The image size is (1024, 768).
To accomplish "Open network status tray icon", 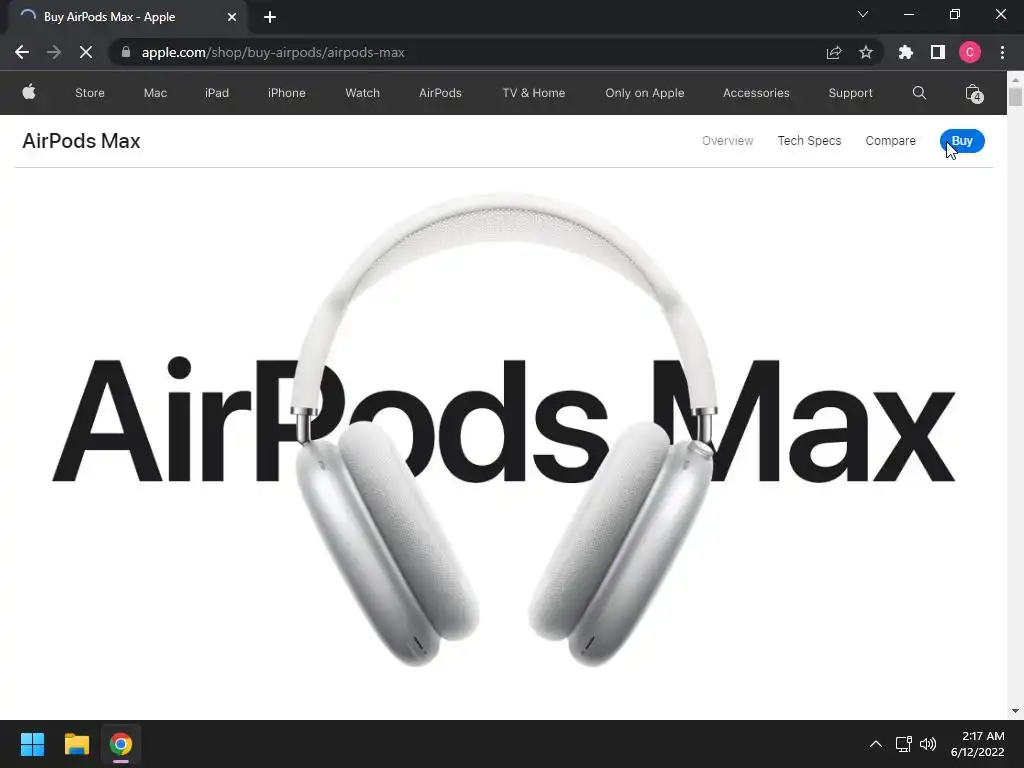I will click(904, 744).
